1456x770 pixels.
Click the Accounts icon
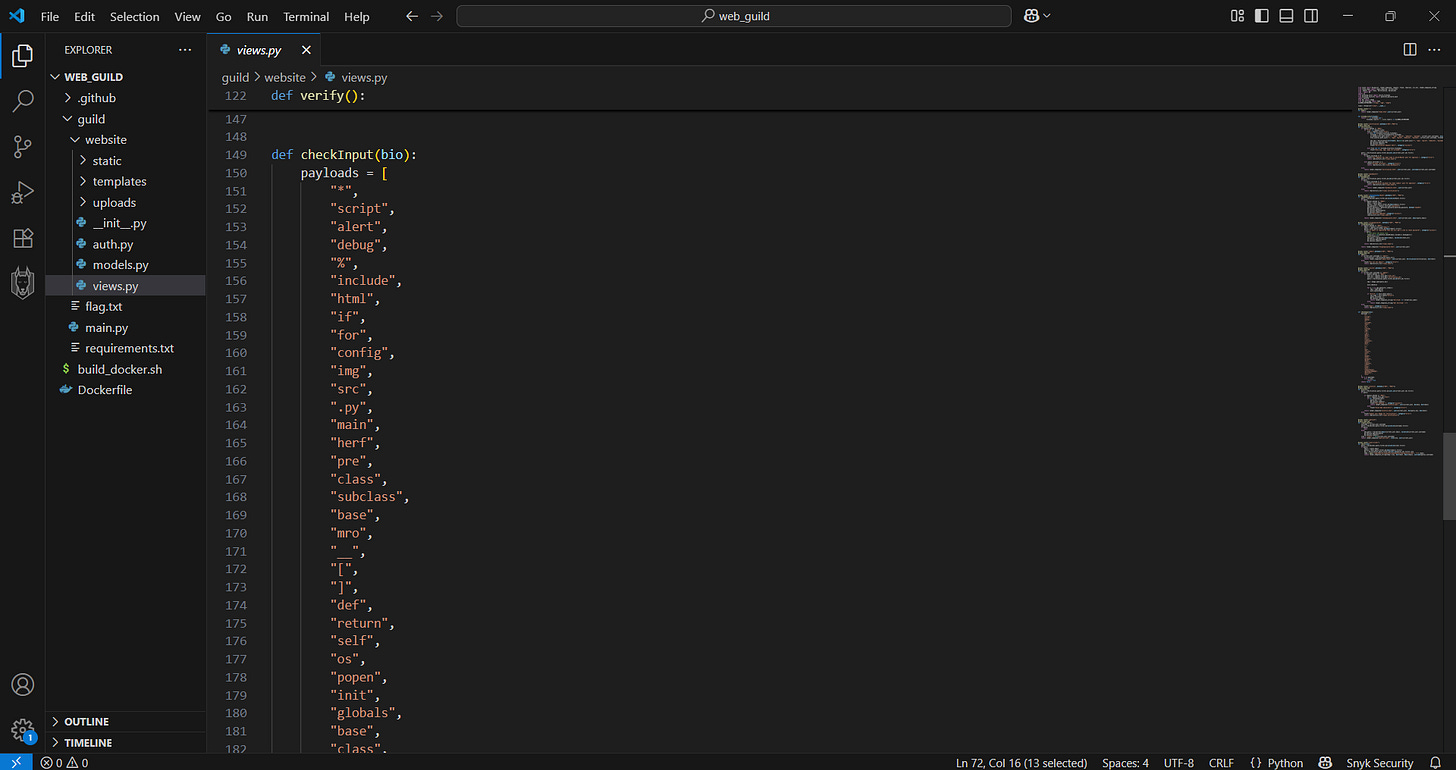tap(22, 685)
